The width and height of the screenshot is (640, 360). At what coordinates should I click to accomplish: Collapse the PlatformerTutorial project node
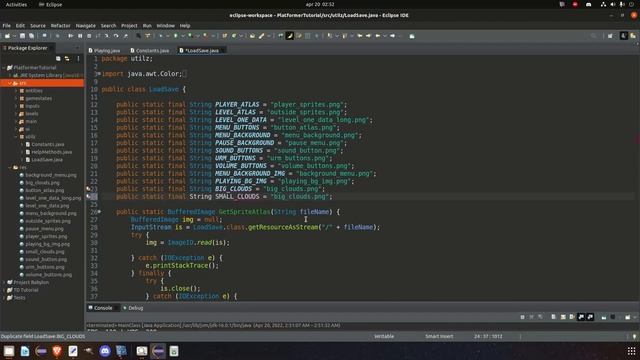[x=4, y=67]
